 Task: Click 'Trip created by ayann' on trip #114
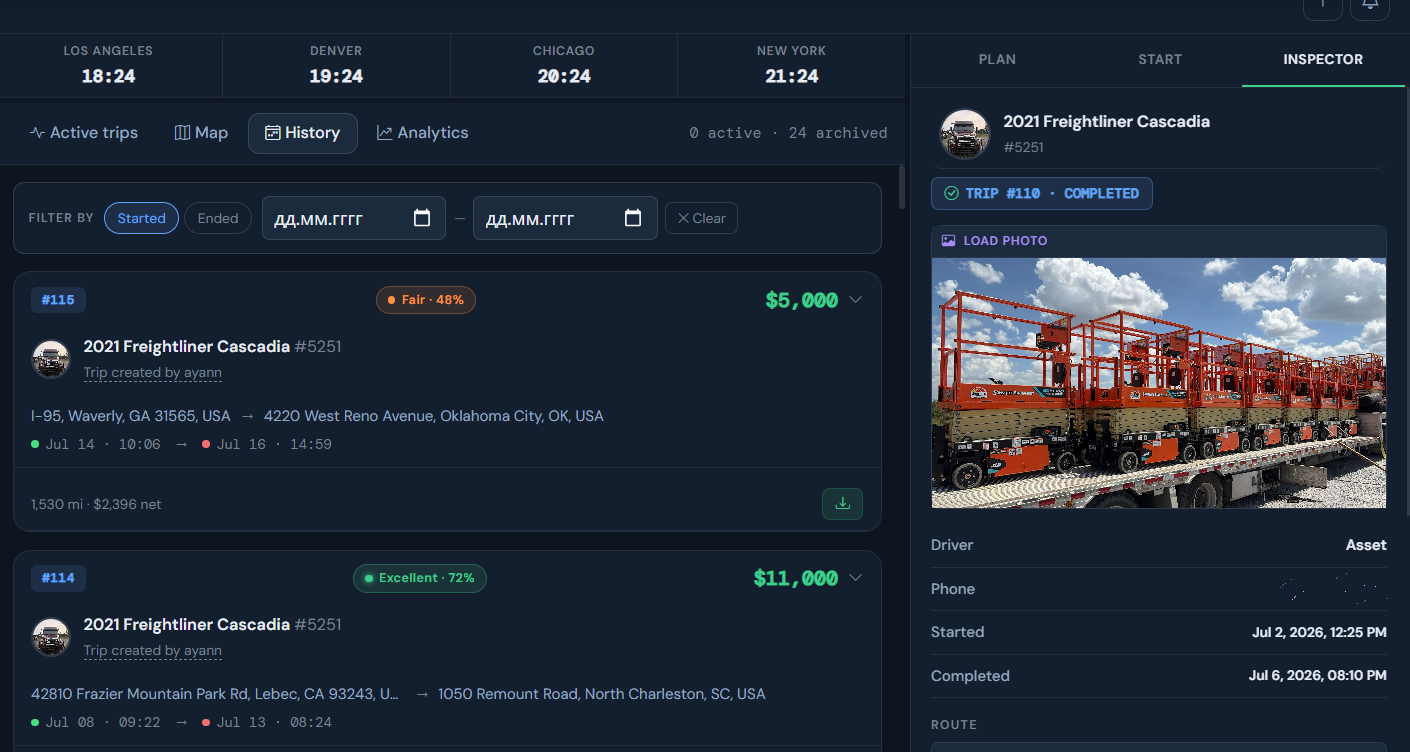(153, 651)
